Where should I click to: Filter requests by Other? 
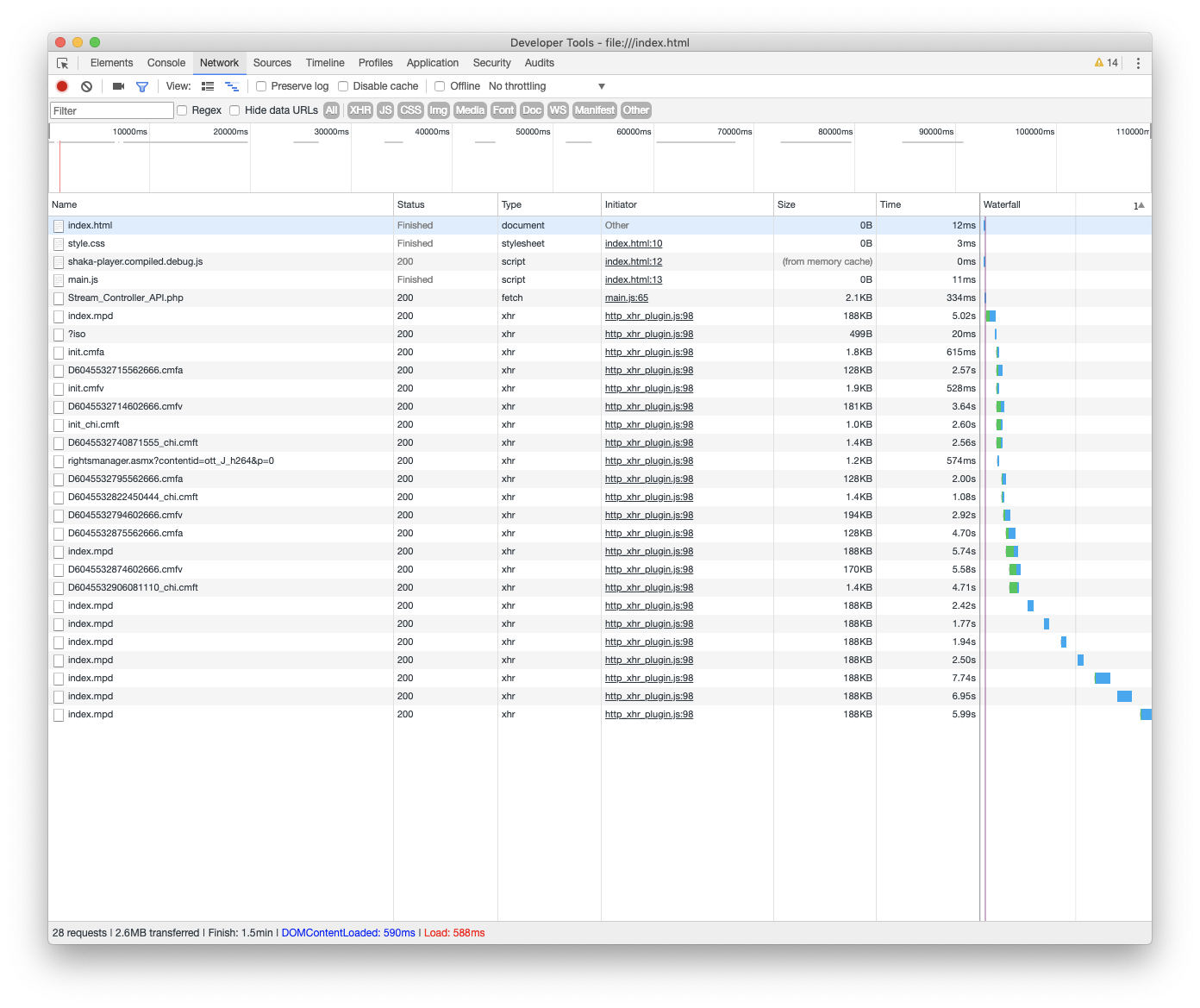pos(636,110)
